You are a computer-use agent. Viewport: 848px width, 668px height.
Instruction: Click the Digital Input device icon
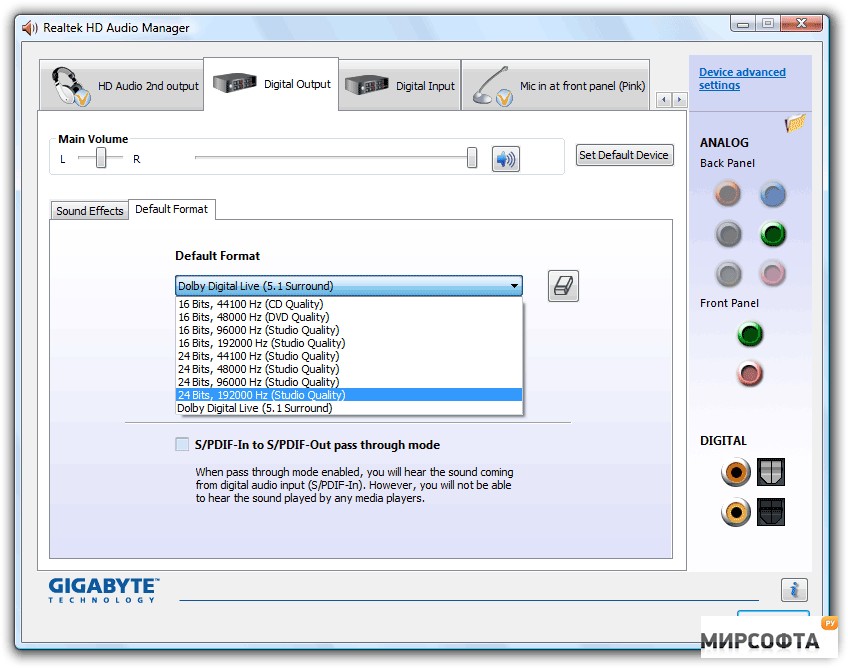tap(367, 85)
